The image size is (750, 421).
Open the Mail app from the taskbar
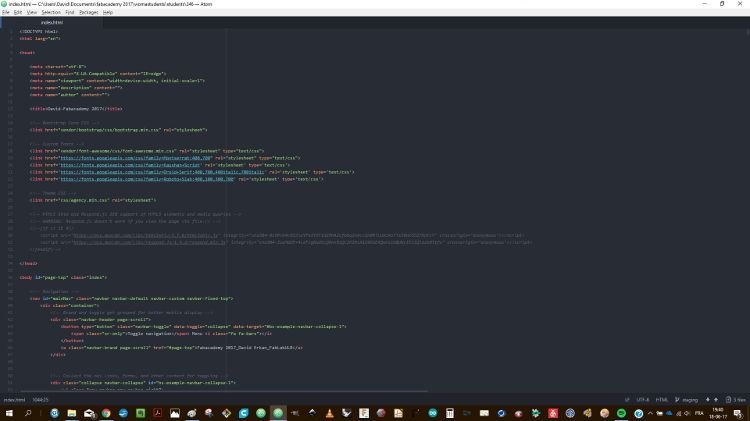coord(89,413)
